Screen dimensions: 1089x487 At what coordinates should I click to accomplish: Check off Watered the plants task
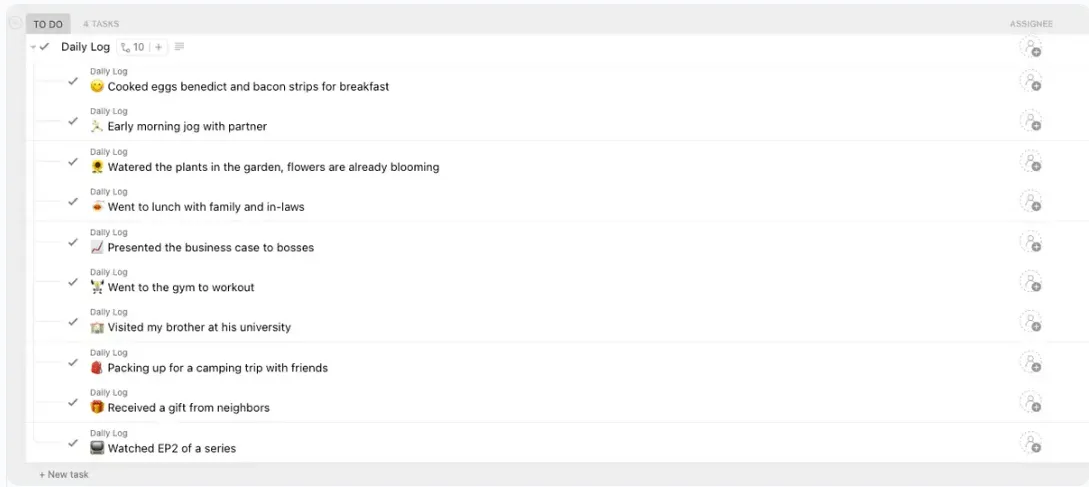(x=73, y=161)
